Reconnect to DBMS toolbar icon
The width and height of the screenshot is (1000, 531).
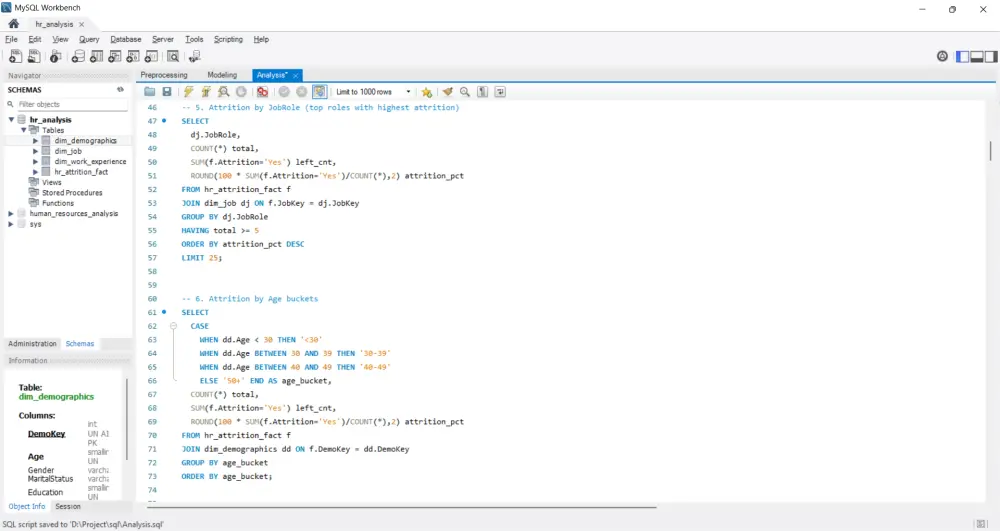coord(195,57)
